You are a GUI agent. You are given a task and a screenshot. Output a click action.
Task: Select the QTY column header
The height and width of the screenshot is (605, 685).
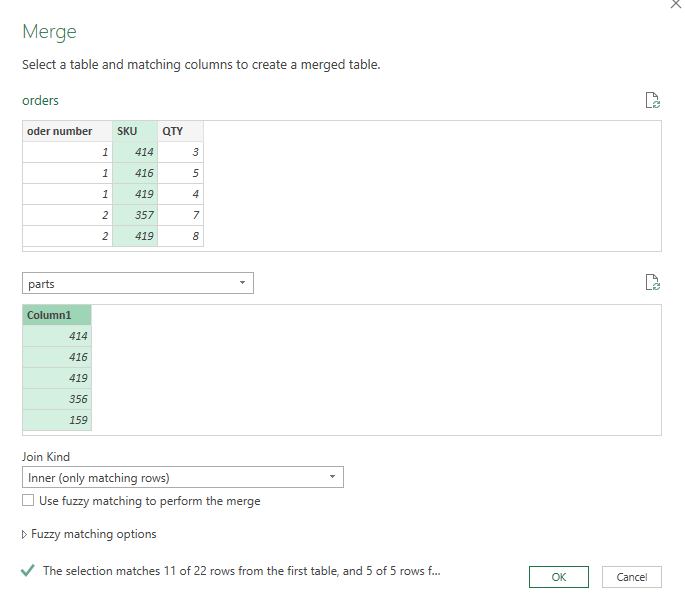tap(180, 131)
